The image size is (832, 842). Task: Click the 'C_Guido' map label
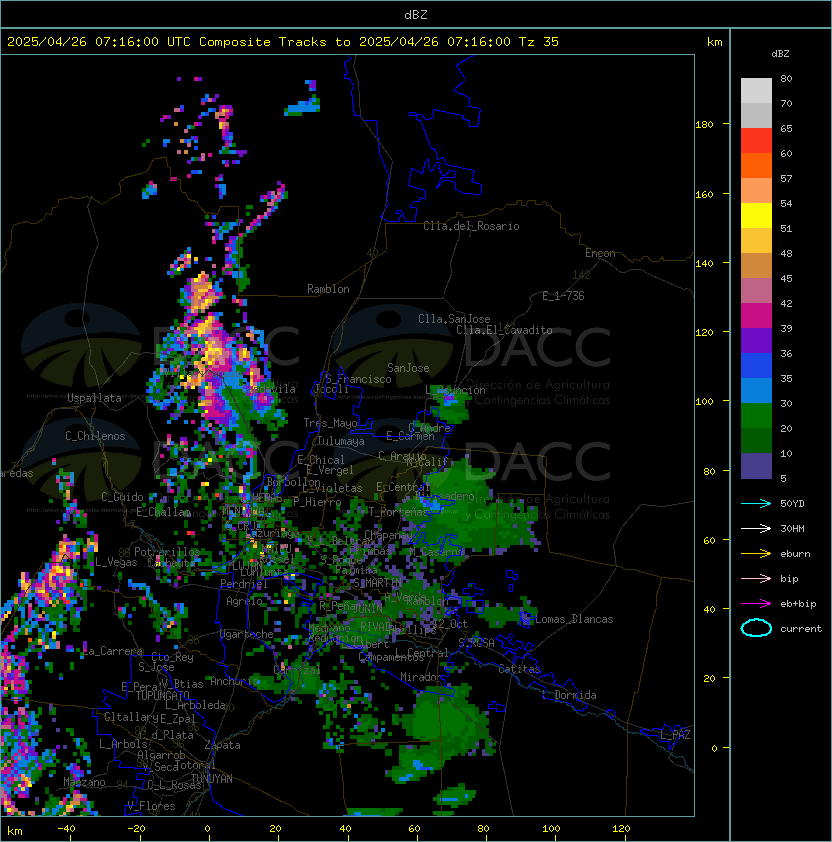pos(122,497)
